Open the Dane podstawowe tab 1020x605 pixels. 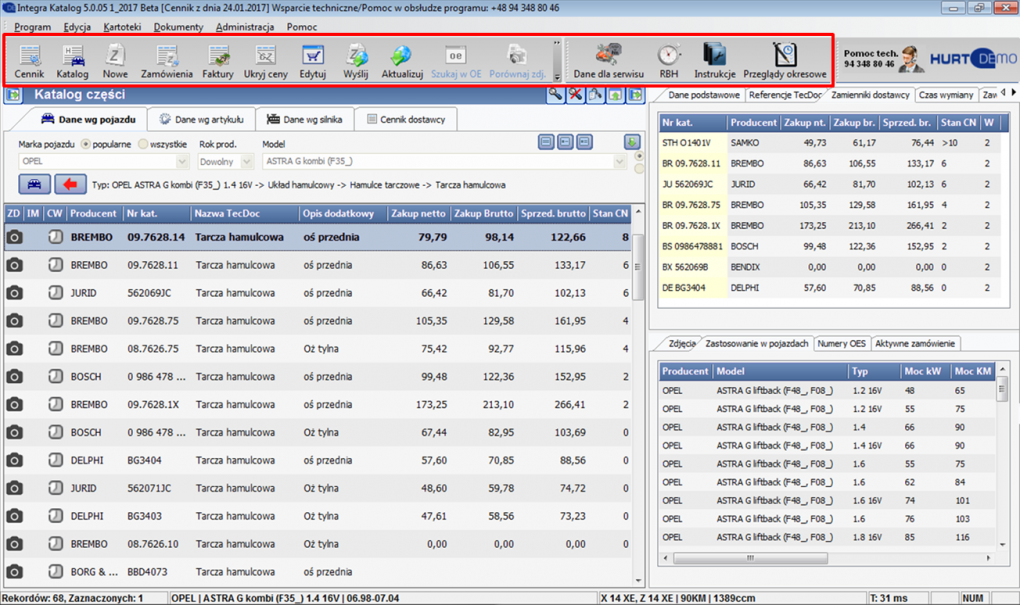703,95
